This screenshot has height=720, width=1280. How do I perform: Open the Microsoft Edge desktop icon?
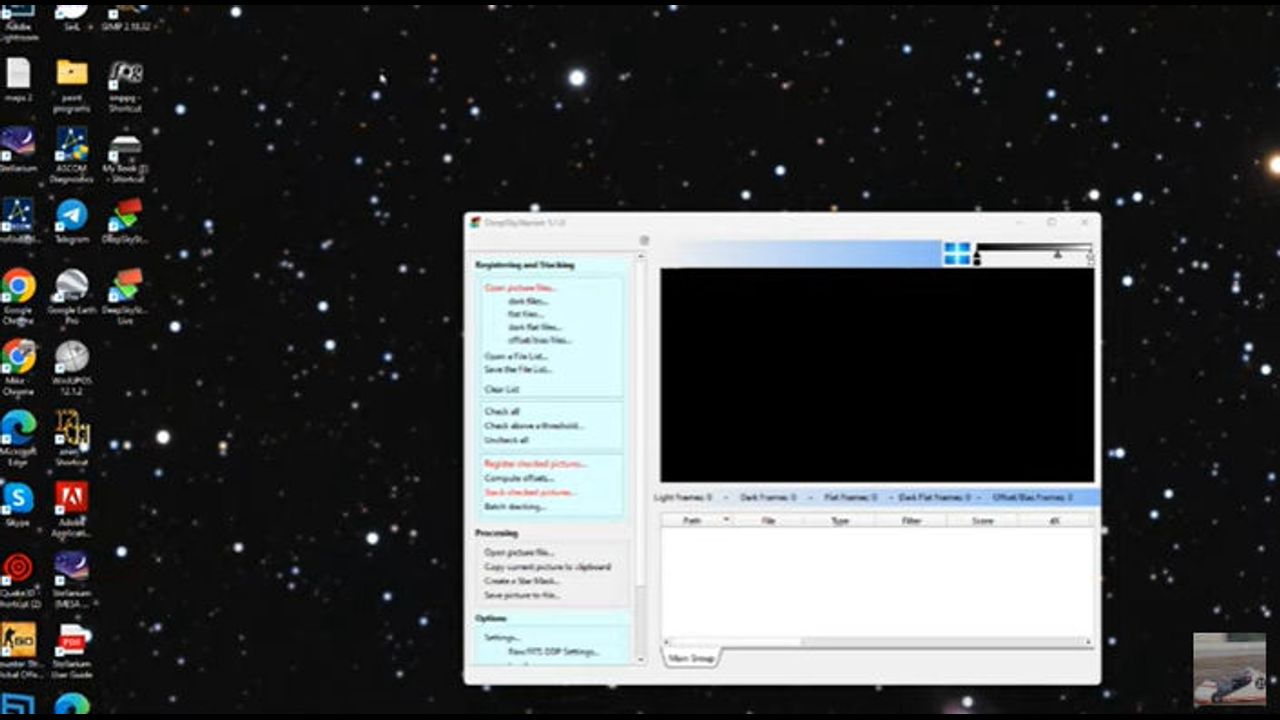(x=18, y=428)
